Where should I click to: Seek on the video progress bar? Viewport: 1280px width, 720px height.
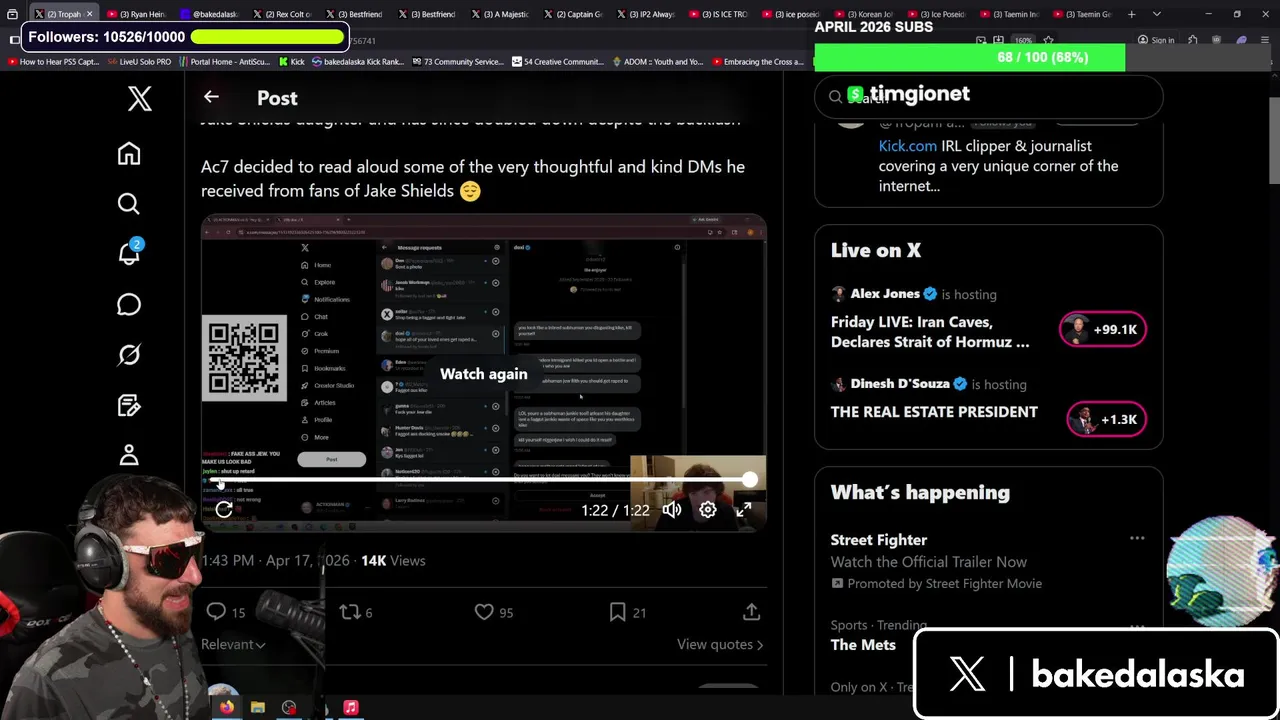pyautogui.click(x=484, y=481)
